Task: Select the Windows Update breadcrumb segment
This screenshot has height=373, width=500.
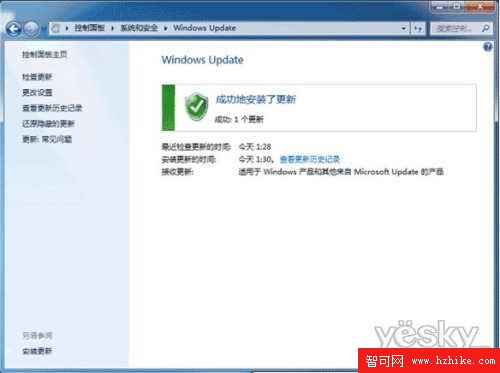Action: point(204,28)
